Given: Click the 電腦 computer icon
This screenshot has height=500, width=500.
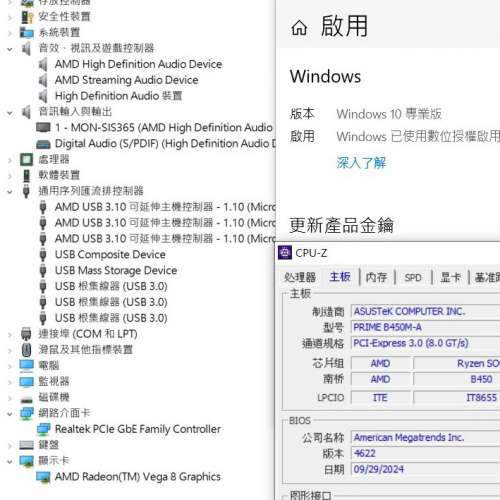Looking at the screenshot, I should (x=26, y=366).
